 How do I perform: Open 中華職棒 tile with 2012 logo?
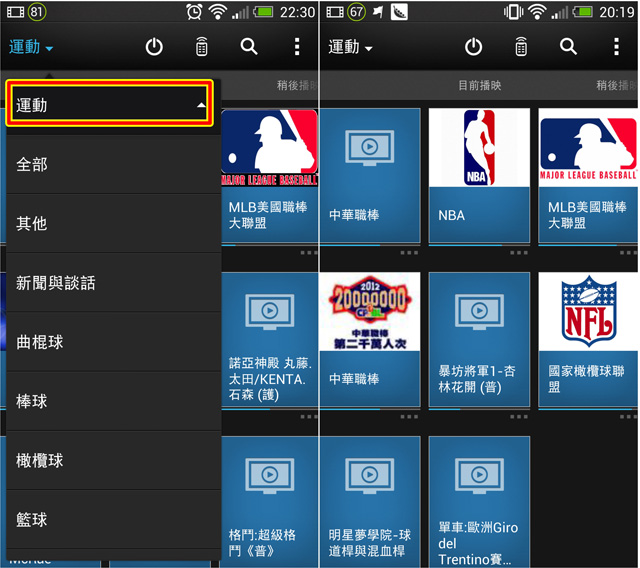tap(370, 339)
